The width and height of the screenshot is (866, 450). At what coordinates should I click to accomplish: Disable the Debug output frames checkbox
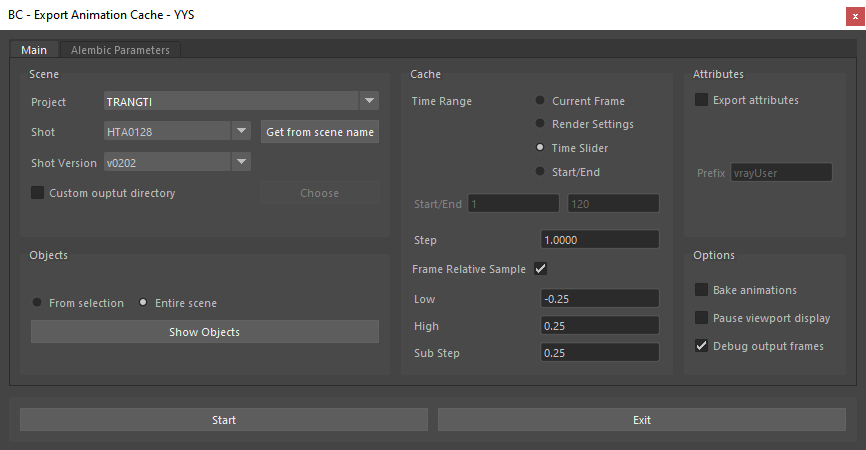click(x=701, y=346)
